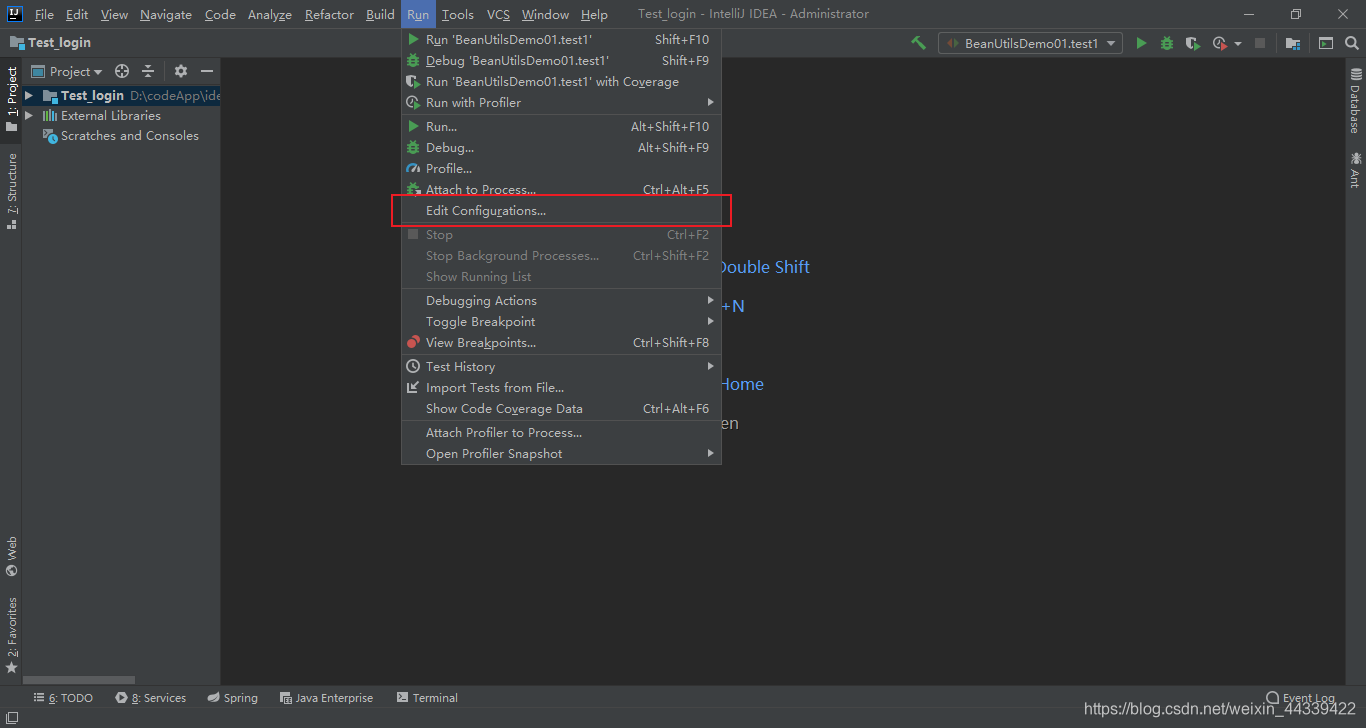The image size is (1366, 728).
Task: Choose Run 'BeanUtilsDemo01.test1' menu item
Action: coord(561,40)
